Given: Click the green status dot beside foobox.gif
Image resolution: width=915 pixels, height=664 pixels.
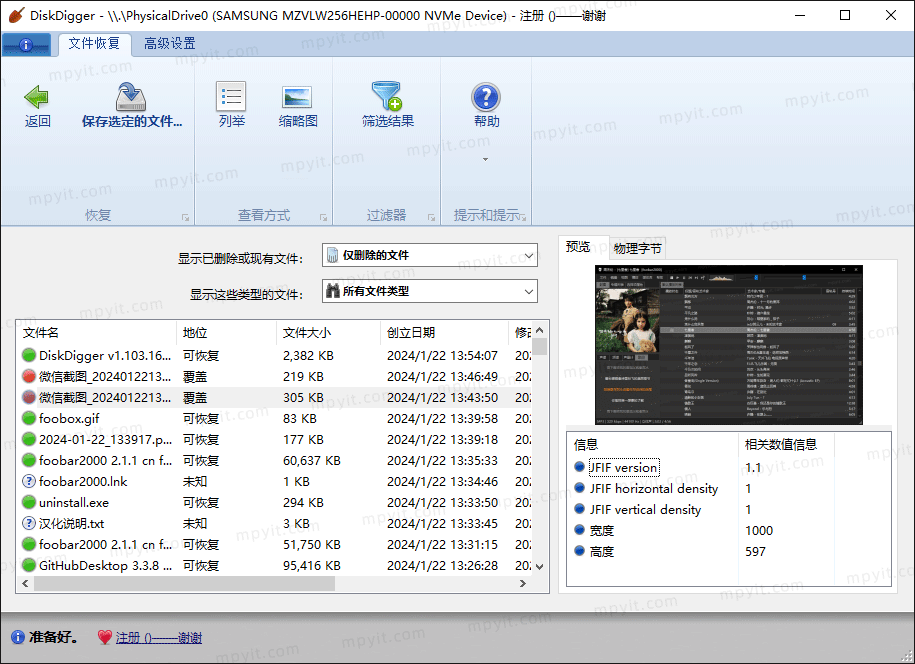Looking at the screenshot, I should click(x=29, y=418).
